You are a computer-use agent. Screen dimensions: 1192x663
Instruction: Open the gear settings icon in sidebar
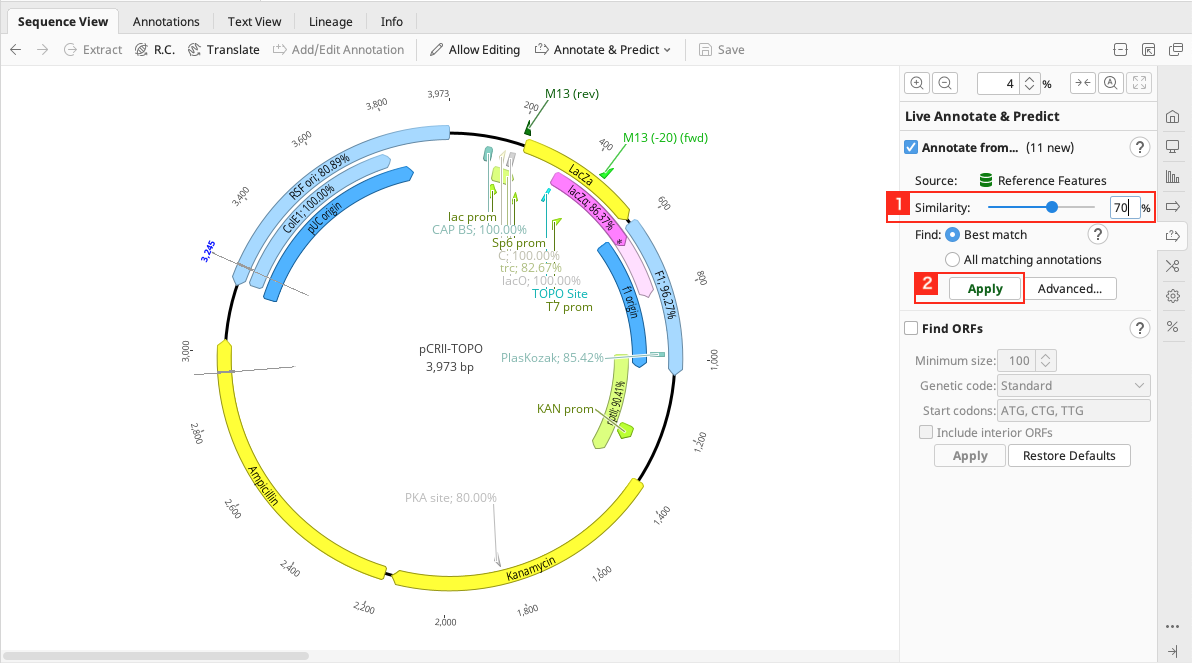1173,296
